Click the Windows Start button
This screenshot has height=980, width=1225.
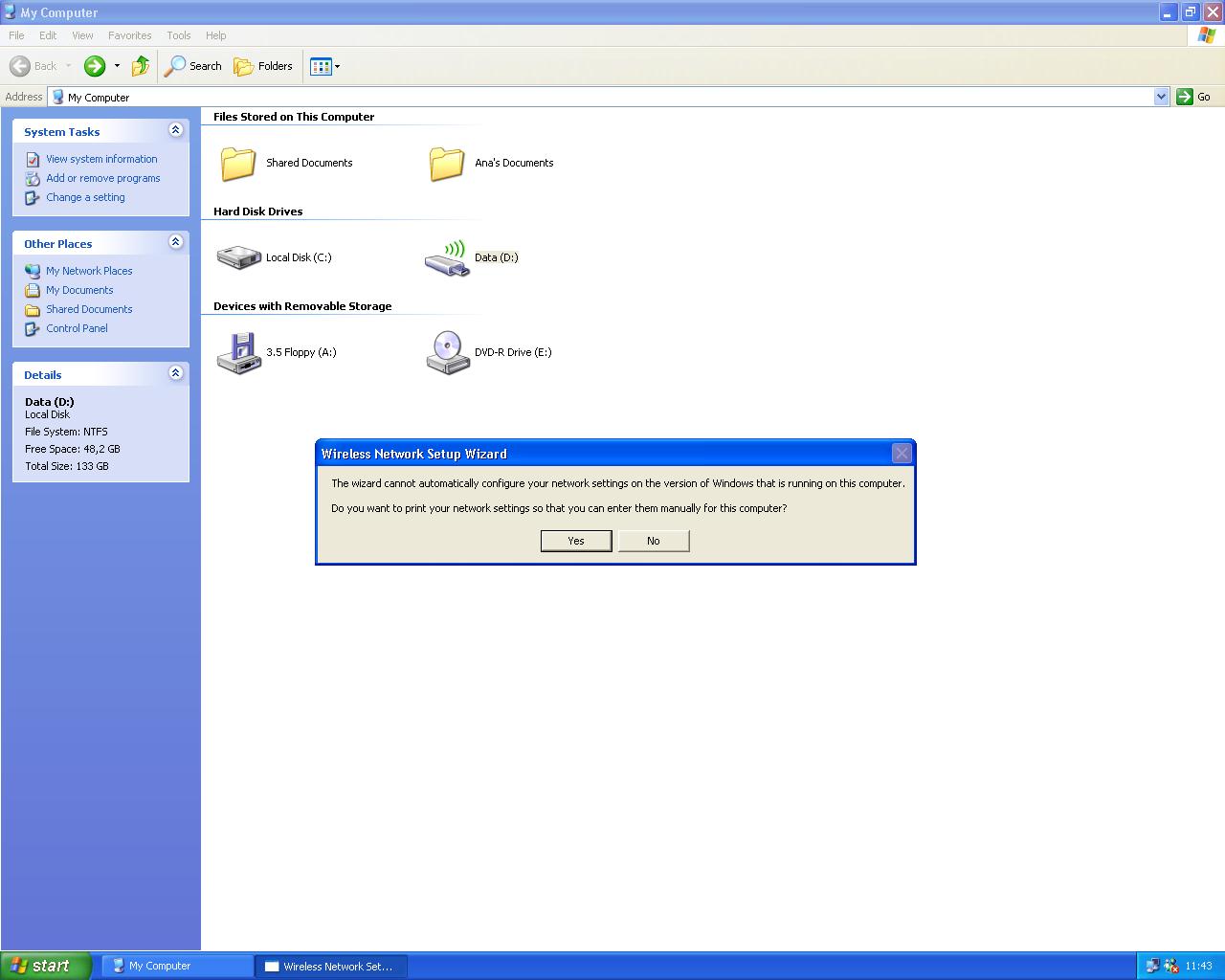pyautogui.click(x=46, y=966)
